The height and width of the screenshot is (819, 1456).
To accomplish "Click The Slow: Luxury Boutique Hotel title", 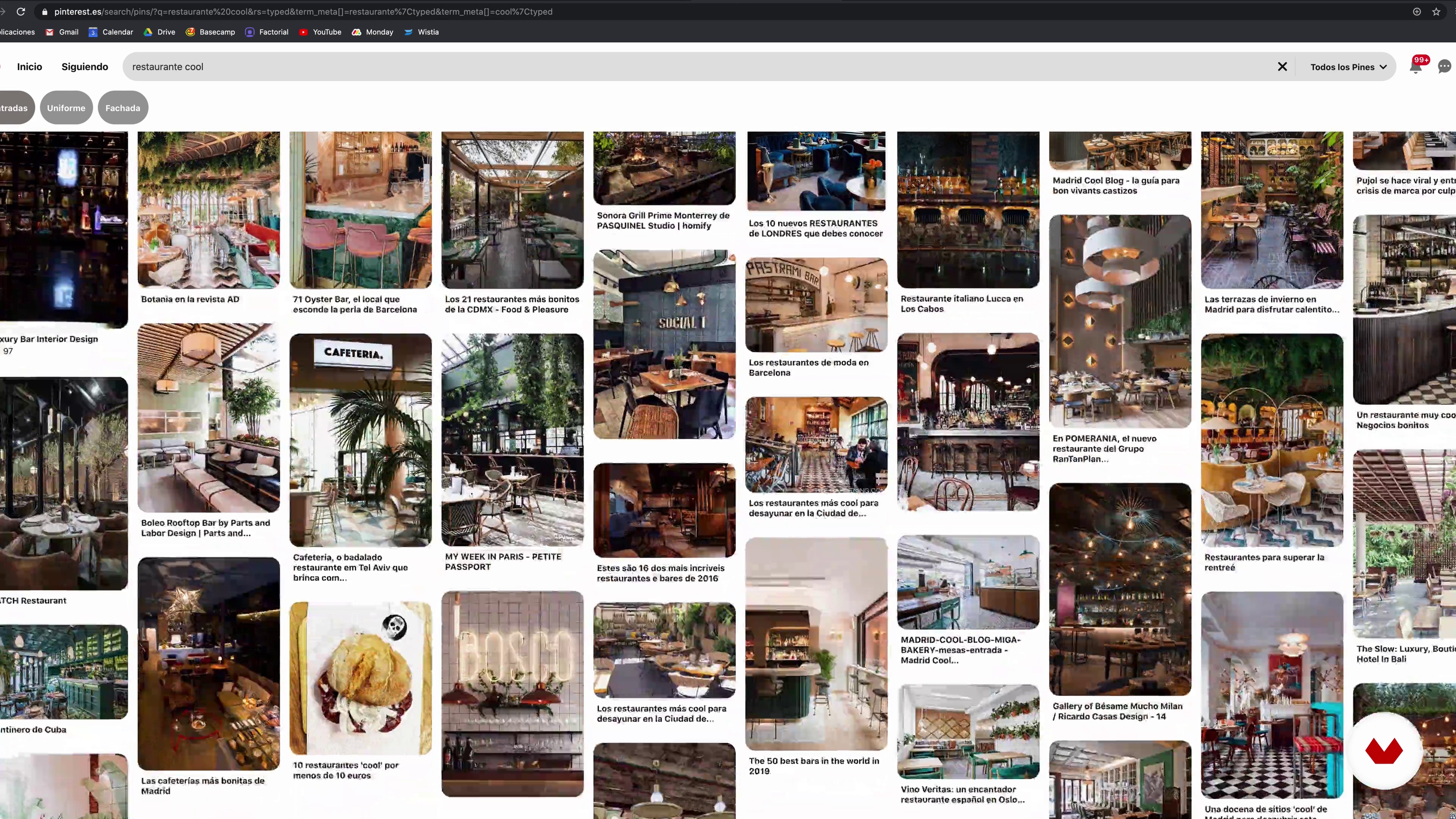I will [1406, 654].
